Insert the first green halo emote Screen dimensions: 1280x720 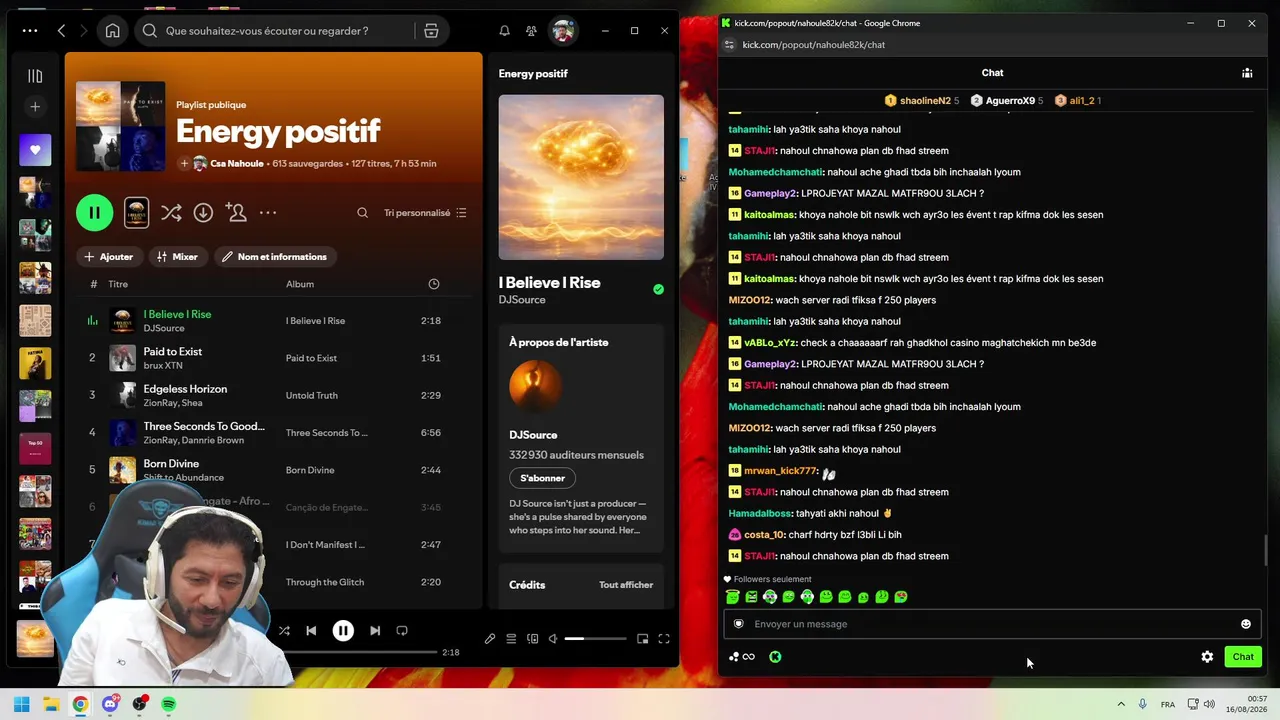(x=733, y=597)
